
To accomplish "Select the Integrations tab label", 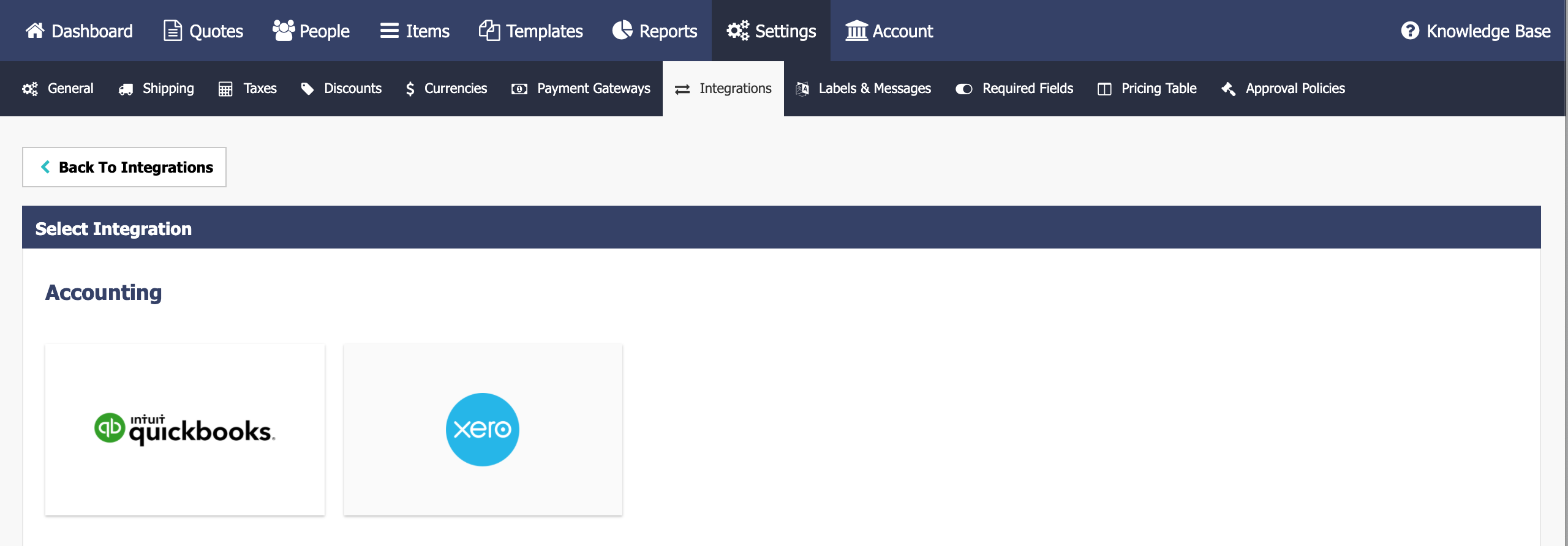I will tap(736, 89).
